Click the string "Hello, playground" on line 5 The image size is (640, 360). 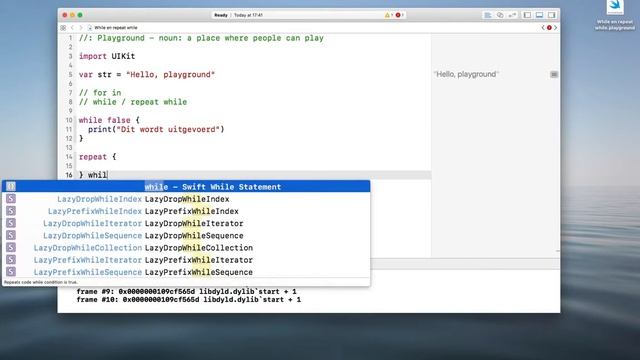pyautogui.click(x=171, y=75)
